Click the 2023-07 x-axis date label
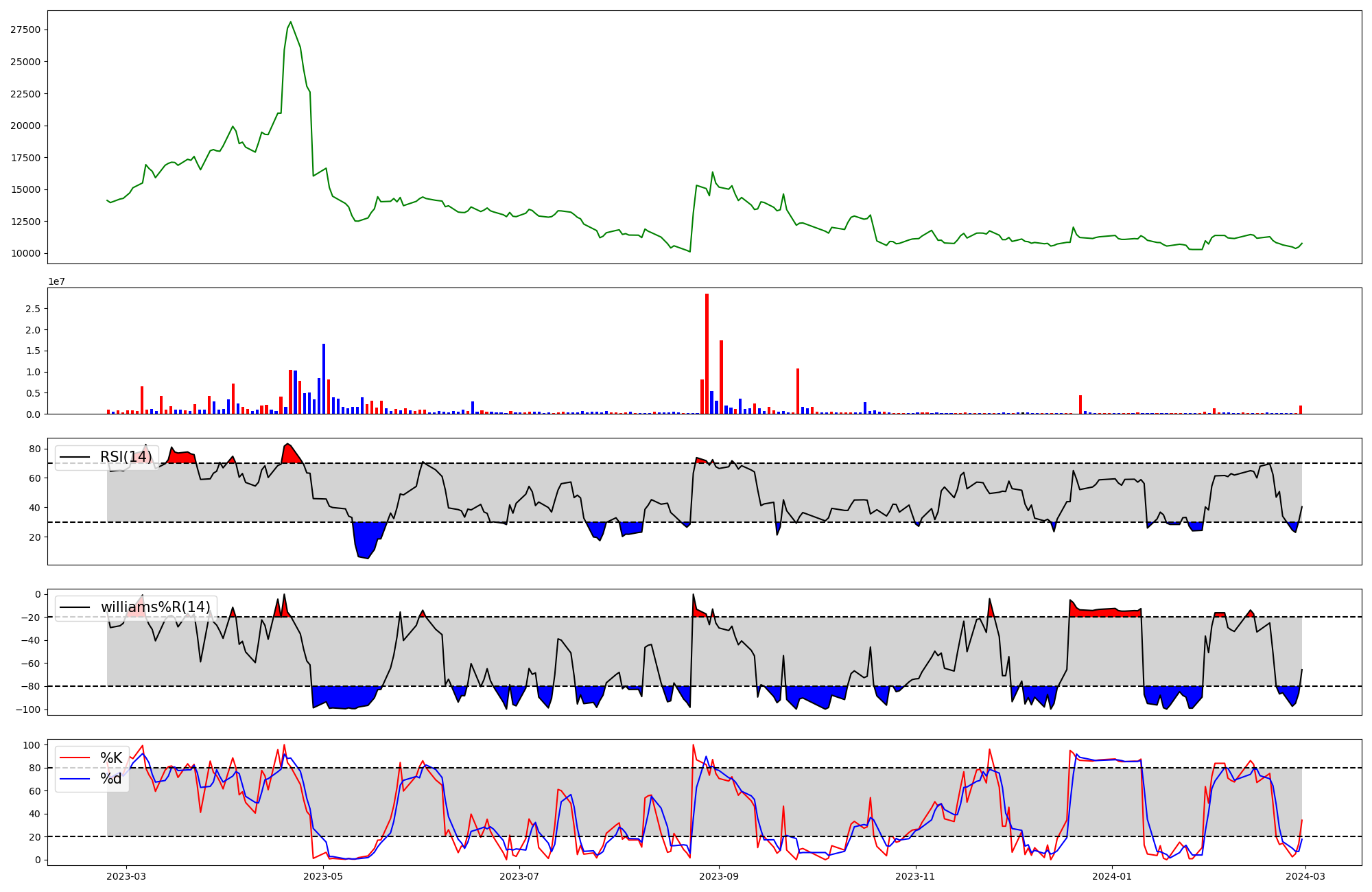Viewport: 1372px width, 892px height. coord(519,876)
